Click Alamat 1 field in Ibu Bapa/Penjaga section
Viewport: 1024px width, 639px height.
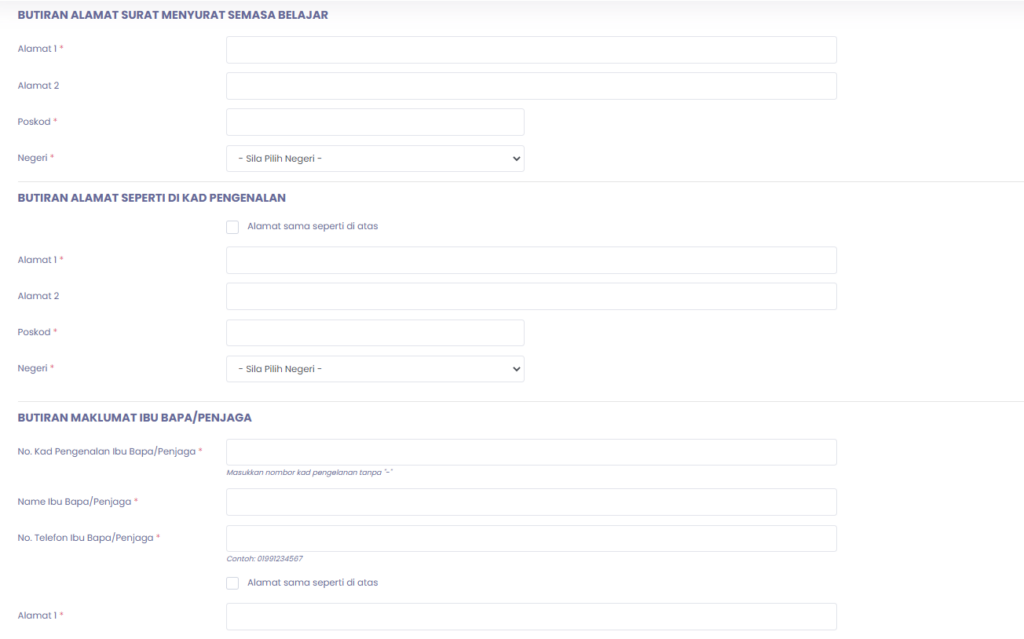tap(531, 616)
